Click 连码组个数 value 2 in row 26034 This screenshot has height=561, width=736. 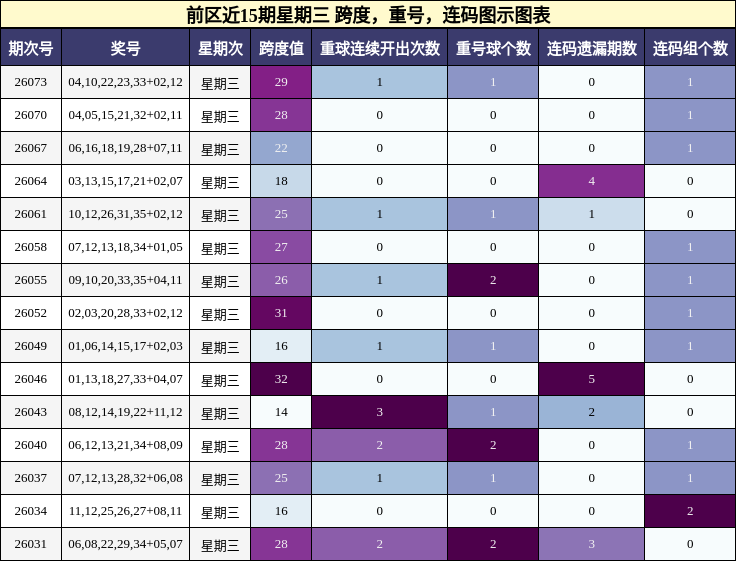690,511
